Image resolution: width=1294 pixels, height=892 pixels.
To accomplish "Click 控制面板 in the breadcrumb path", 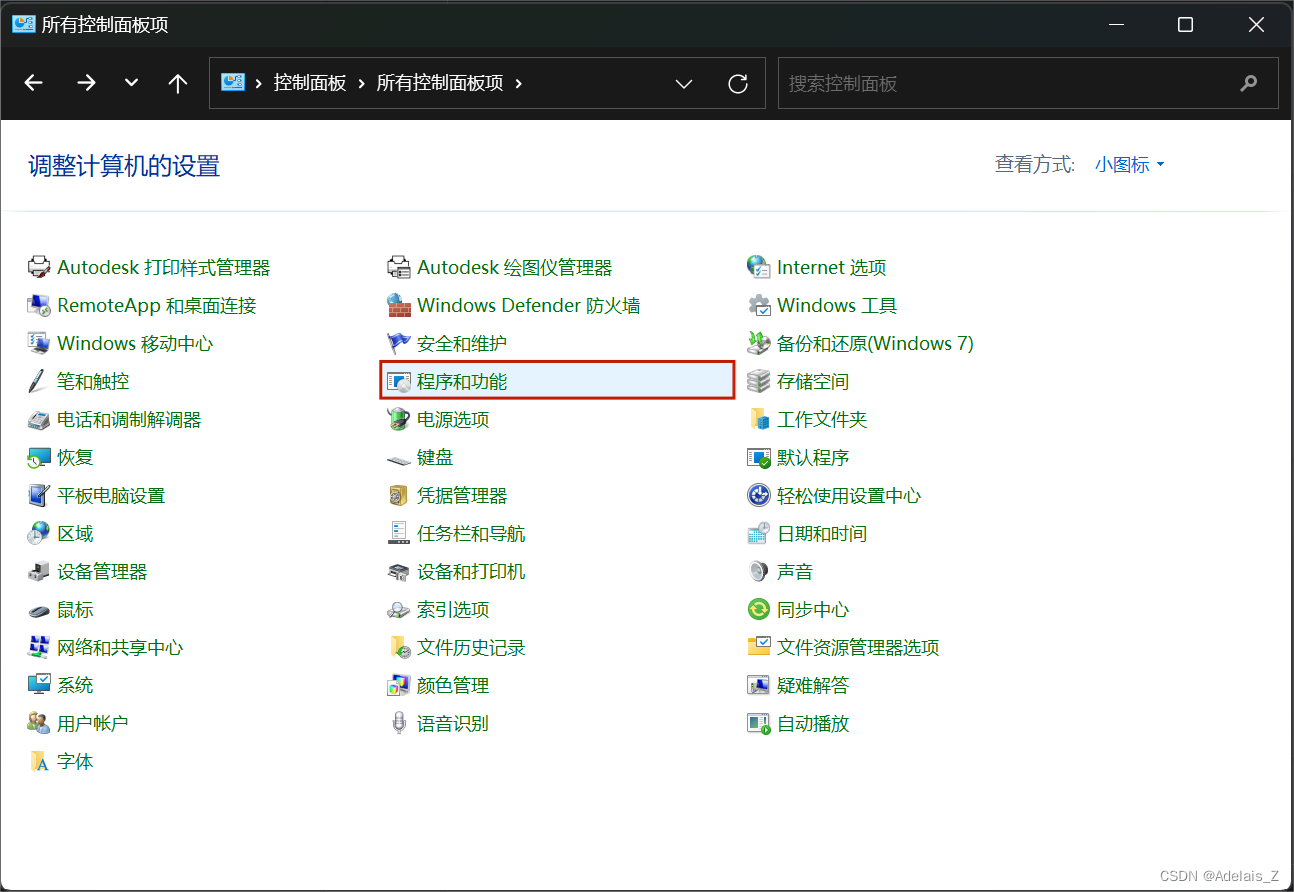I will pyautogui.click(x=310, y=83).
